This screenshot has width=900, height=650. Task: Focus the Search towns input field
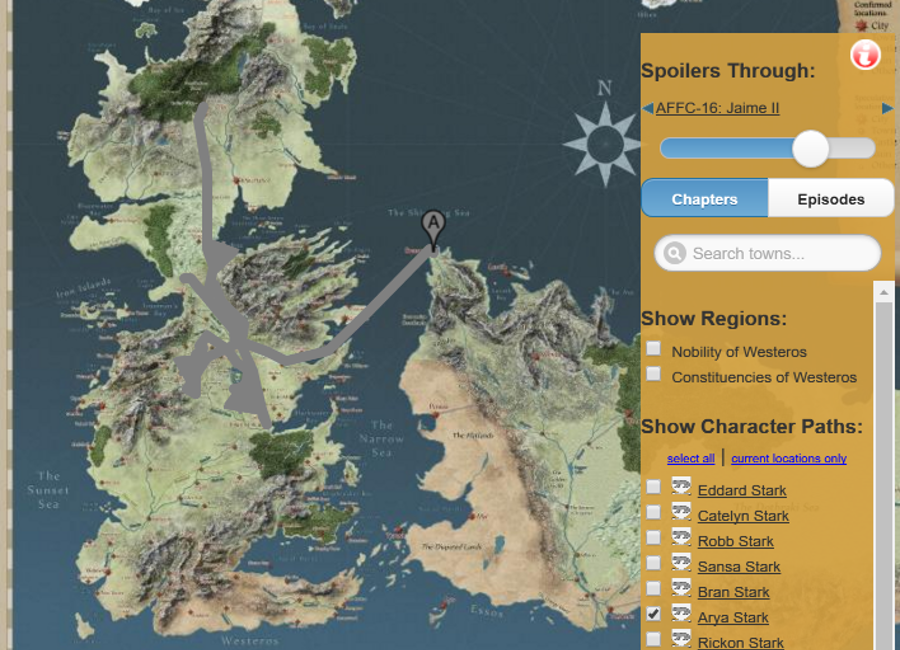pyautogui.click(x=767, y=253)
